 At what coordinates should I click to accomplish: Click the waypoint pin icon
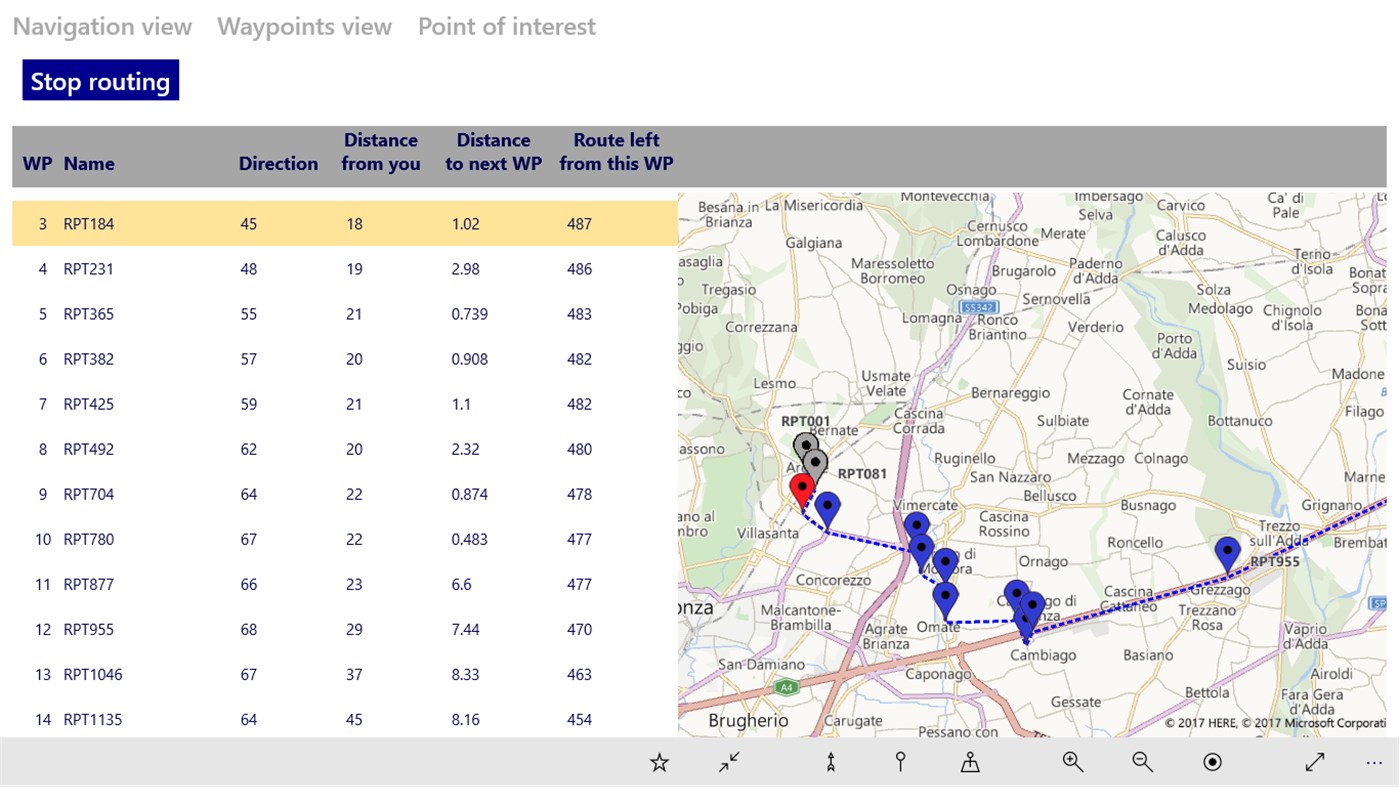pos(899,761)
